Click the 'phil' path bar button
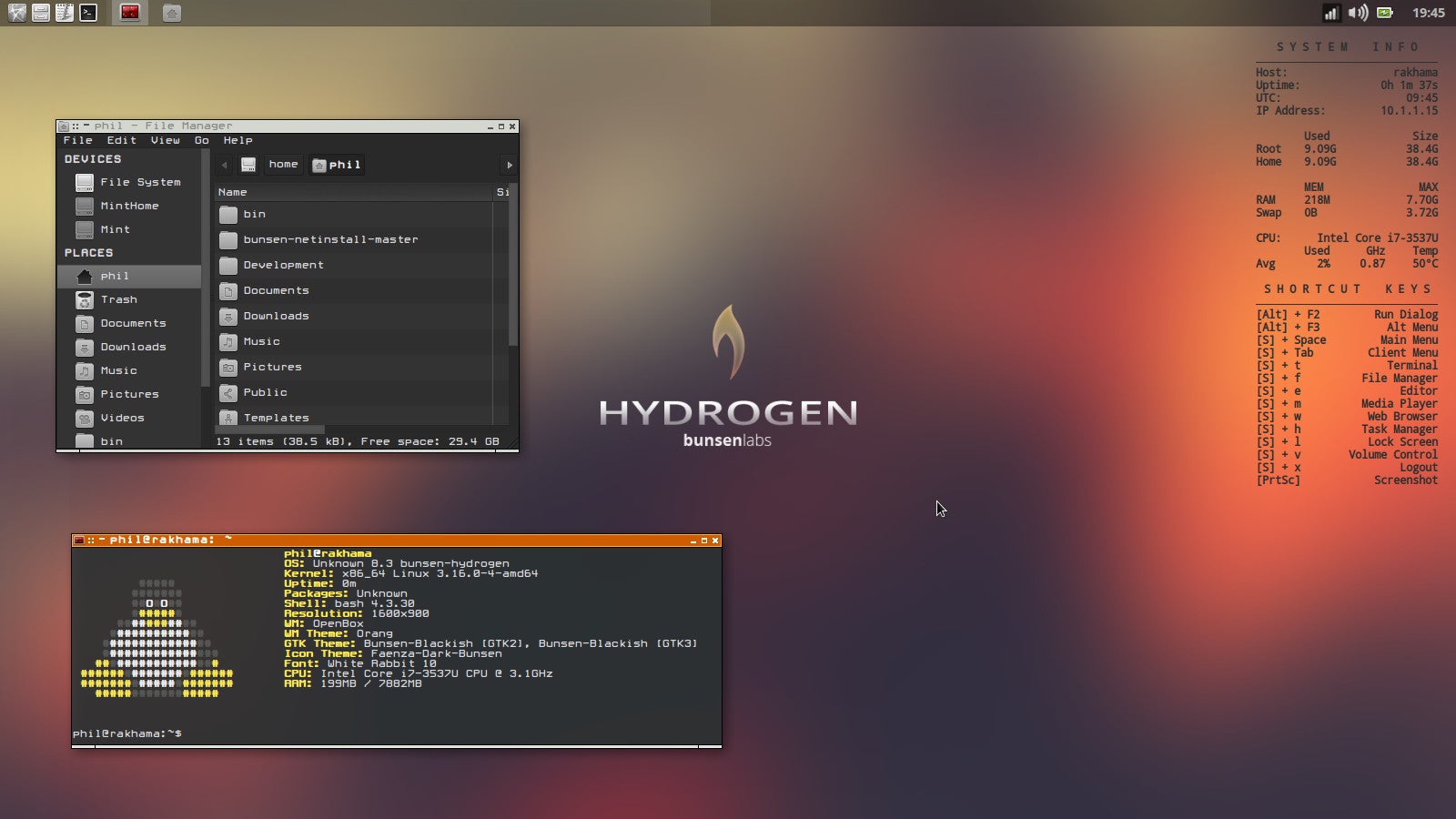1456x819 pixels. pos(337,165)
